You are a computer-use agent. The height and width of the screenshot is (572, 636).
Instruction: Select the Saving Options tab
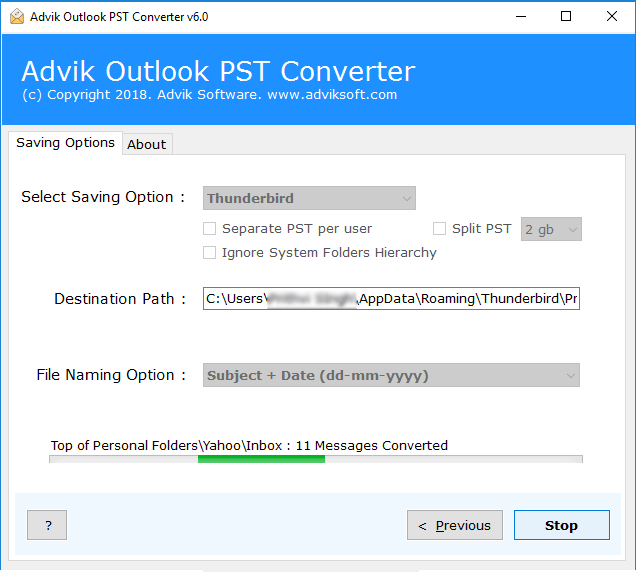[65, 143]
